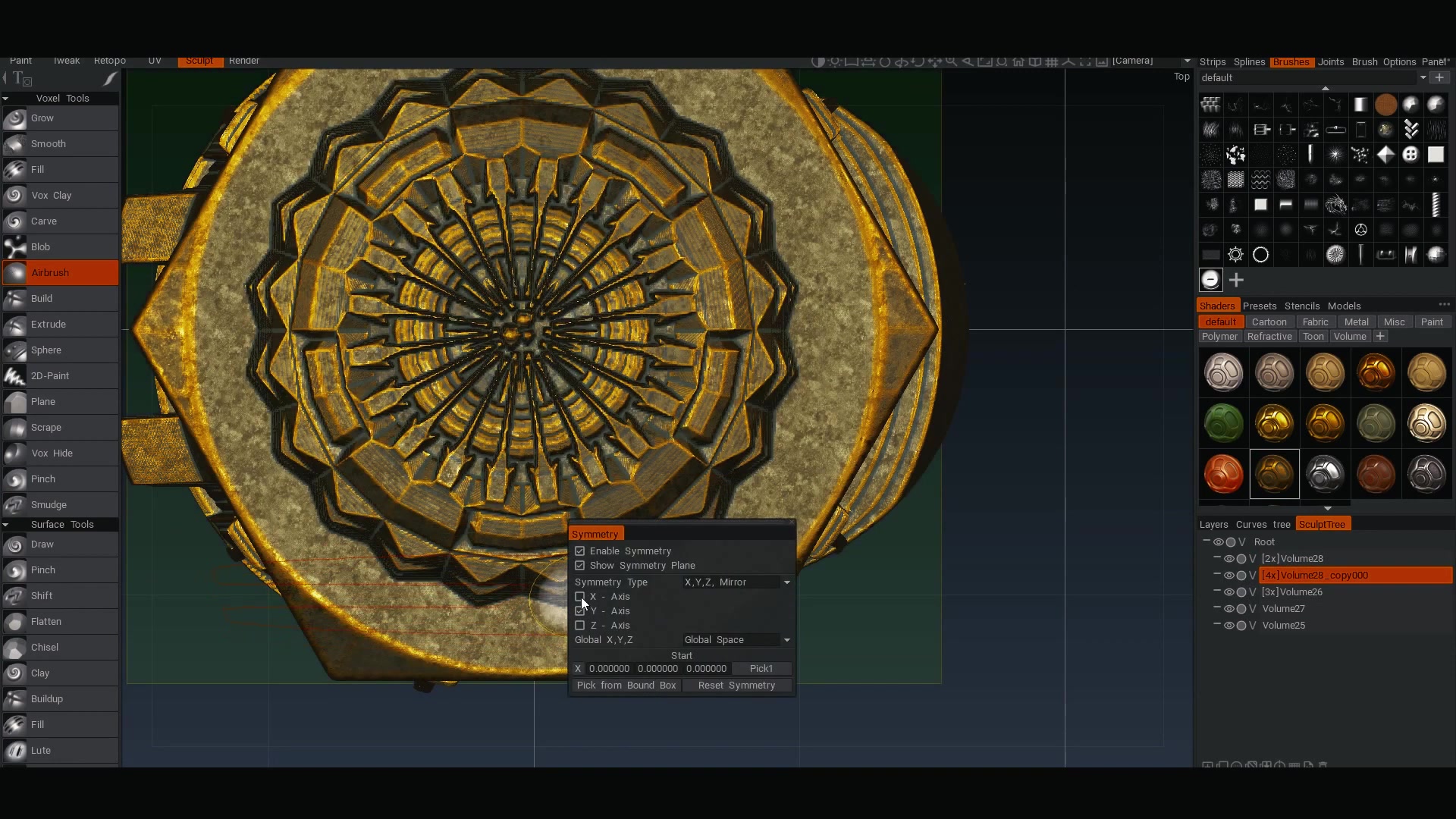Open the Stencils tab

(x=1302, y=306)
